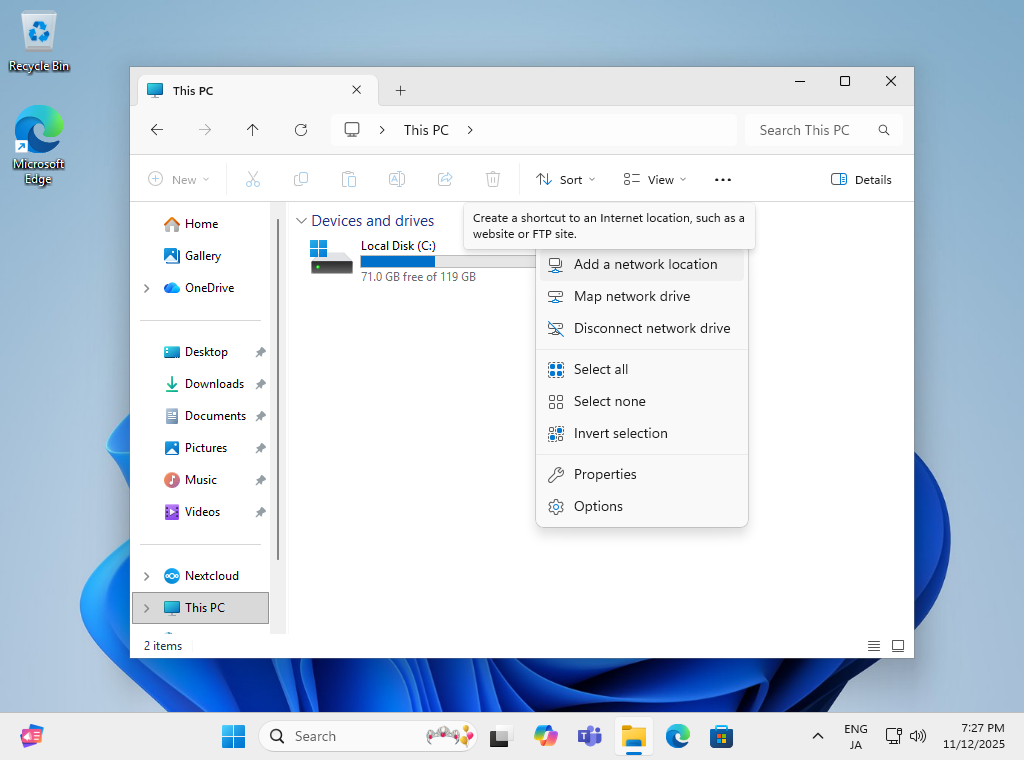Collapse the Devices and drives group
Screen dimensions: 1024x760
(x=301, y=221)
